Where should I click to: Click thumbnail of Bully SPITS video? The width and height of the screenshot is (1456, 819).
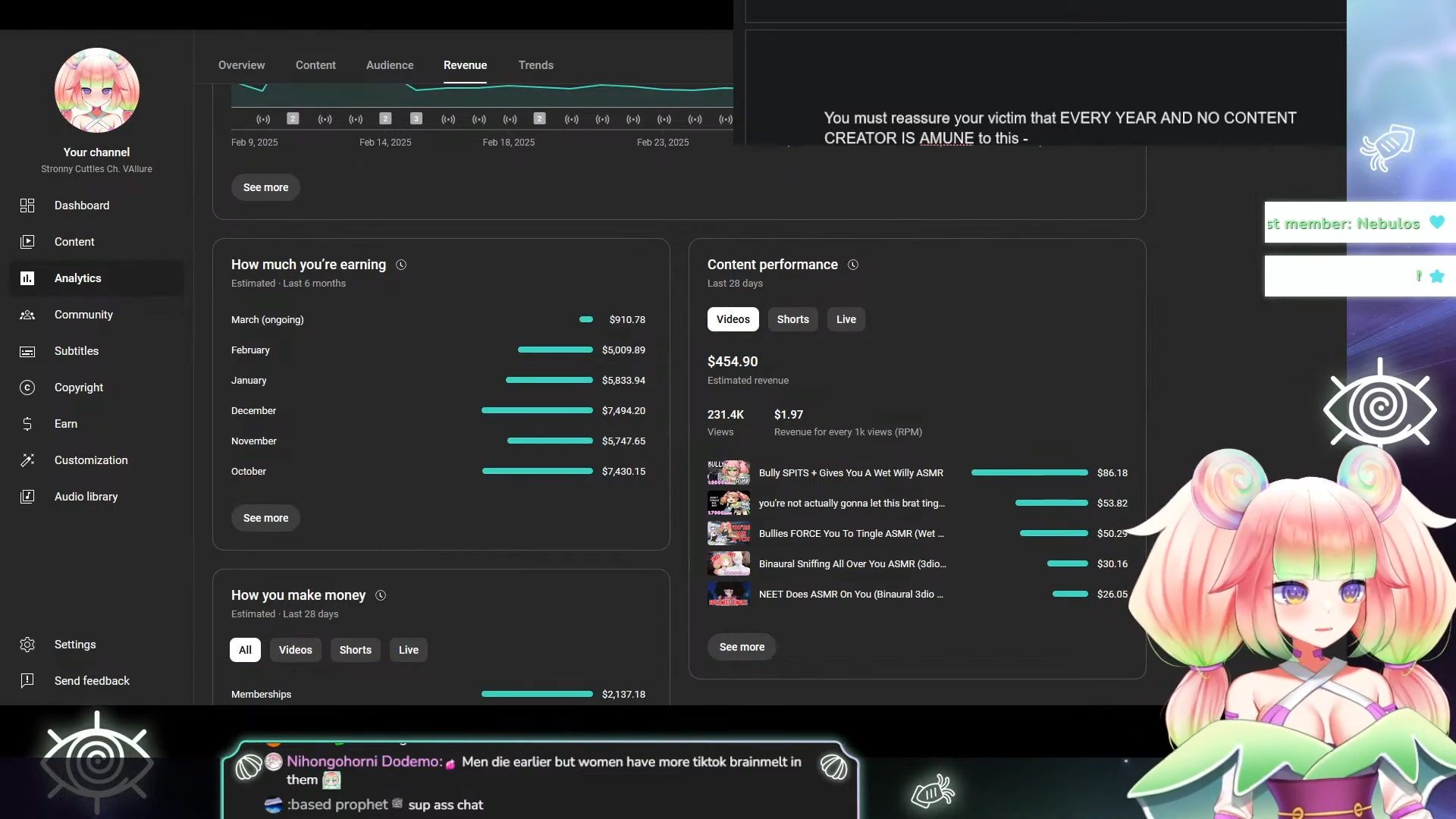click(729, 472)
